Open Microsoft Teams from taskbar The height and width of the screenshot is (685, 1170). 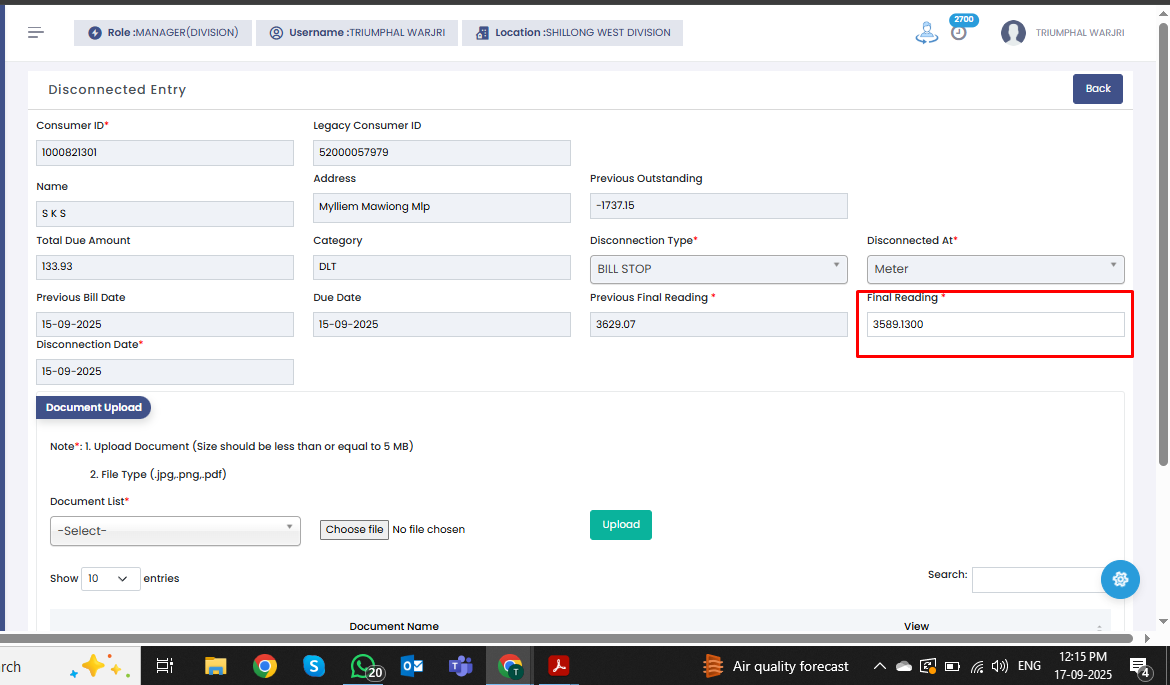[460, 666]
